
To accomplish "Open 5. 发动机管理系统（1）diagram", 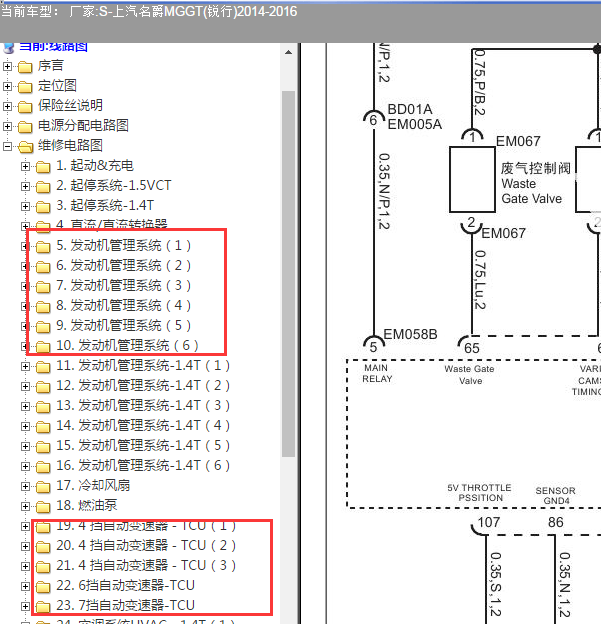I will pos(124,246).
